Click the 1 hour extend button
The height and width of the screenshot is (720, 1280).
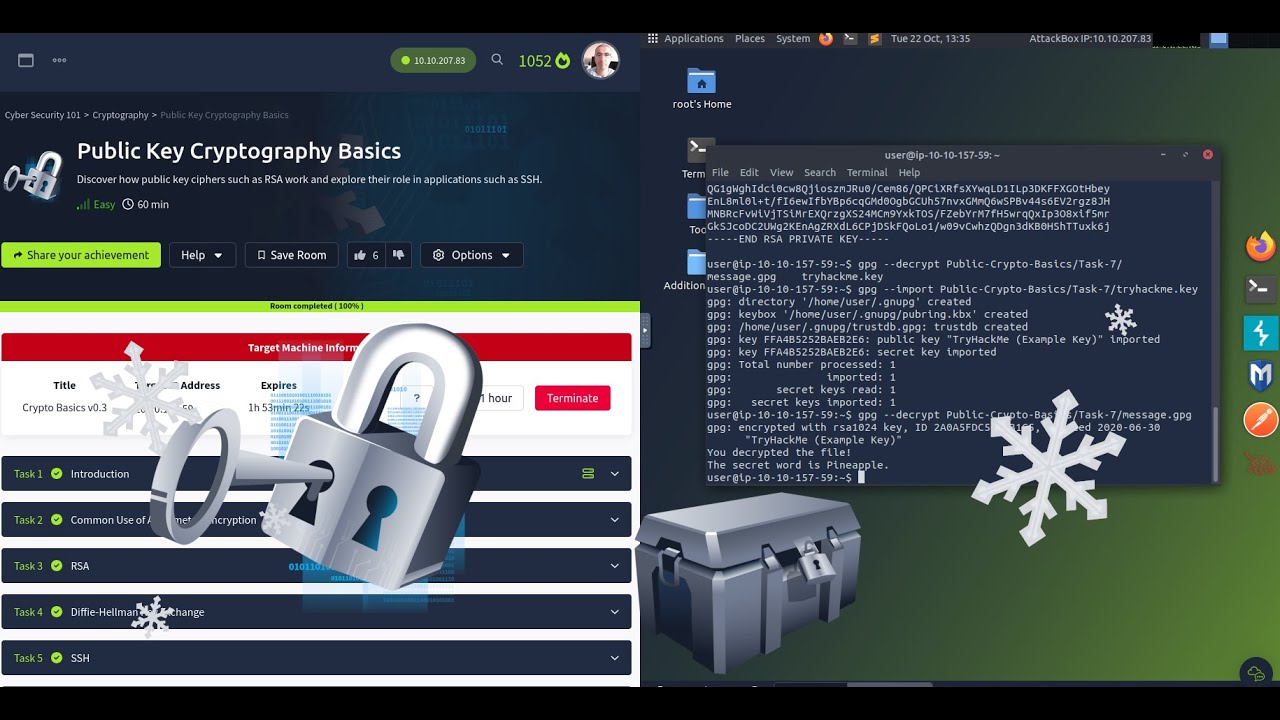pyautogui.click(x=496, y=398)
